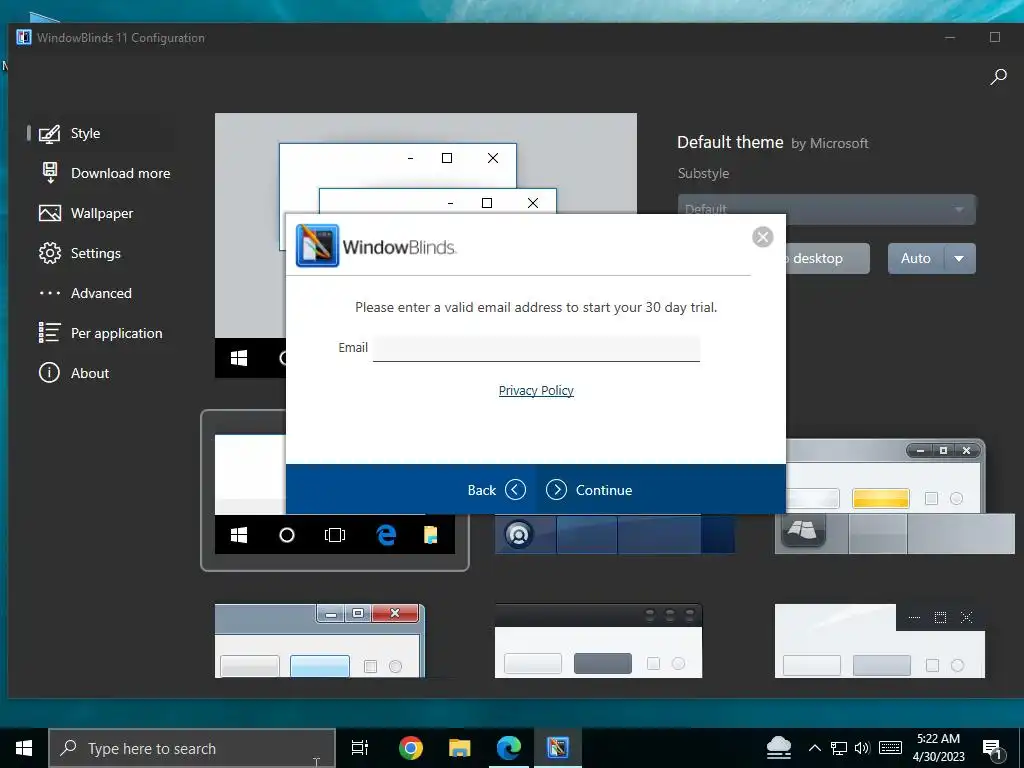Open the volume speaker tray icon
Image resolution: width=1024 pixels, height=768 pixels.
click(x=862, y=748)
